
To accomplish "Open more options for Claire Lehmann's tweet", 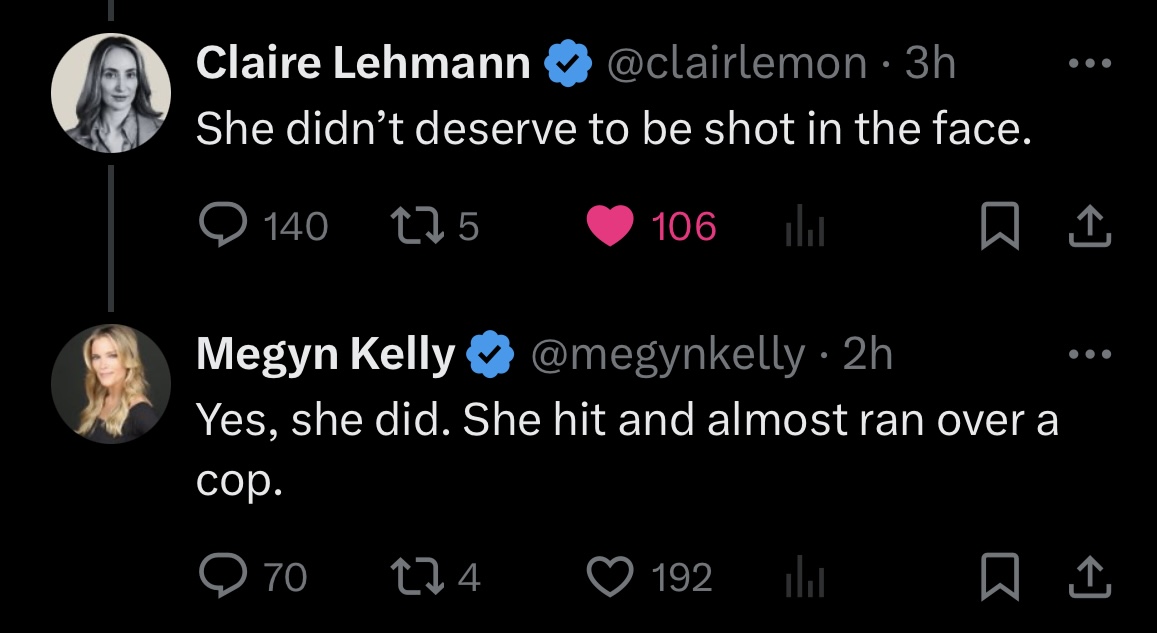I will click(1089, 64).
